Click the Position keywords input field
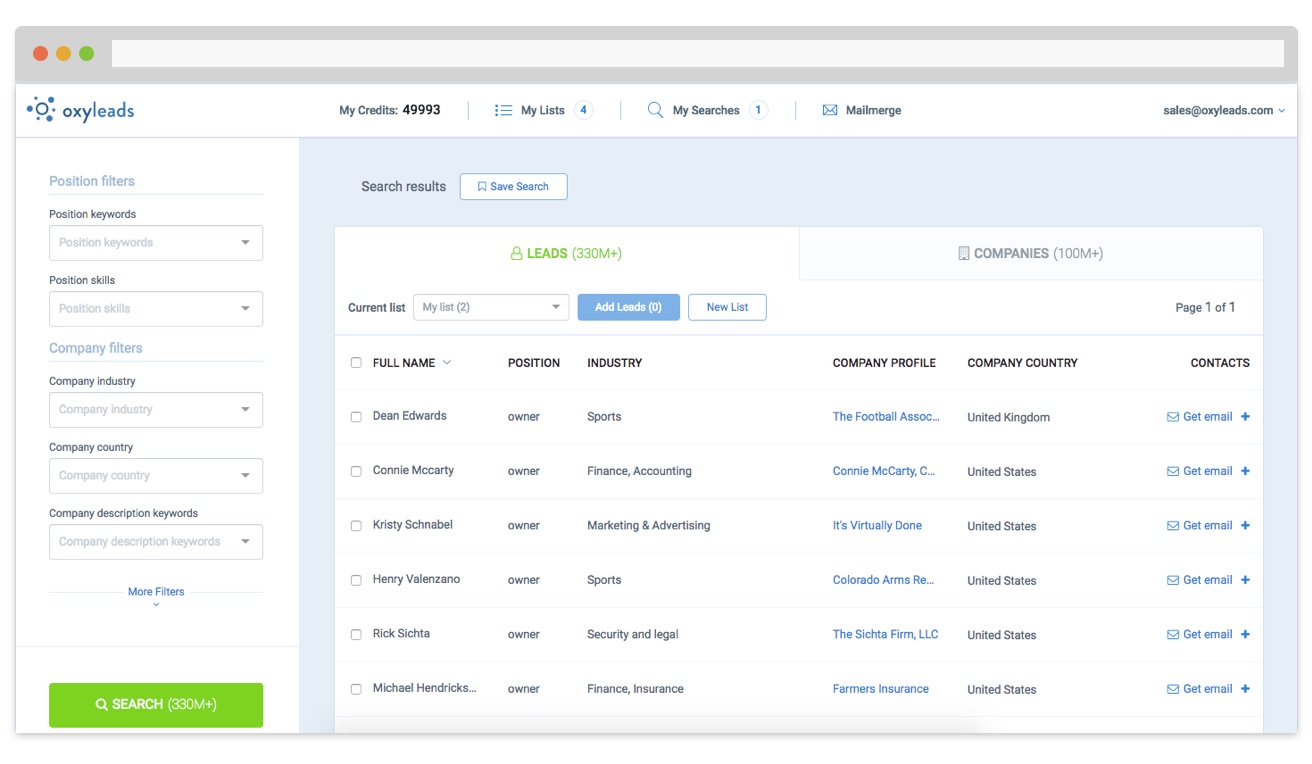The height and width of the screenshot is (764, 1312). 145,243
